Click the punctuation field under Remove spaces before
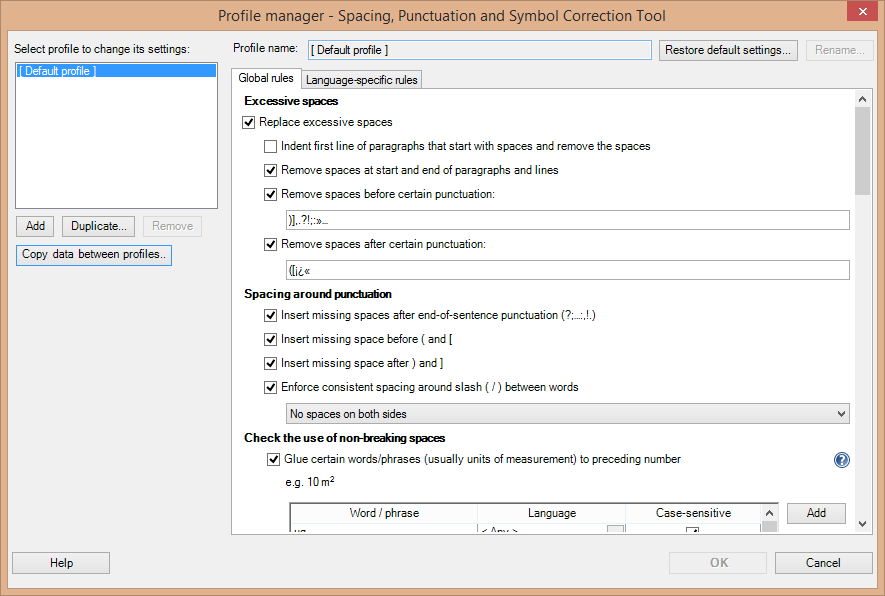 pos(567,221)
